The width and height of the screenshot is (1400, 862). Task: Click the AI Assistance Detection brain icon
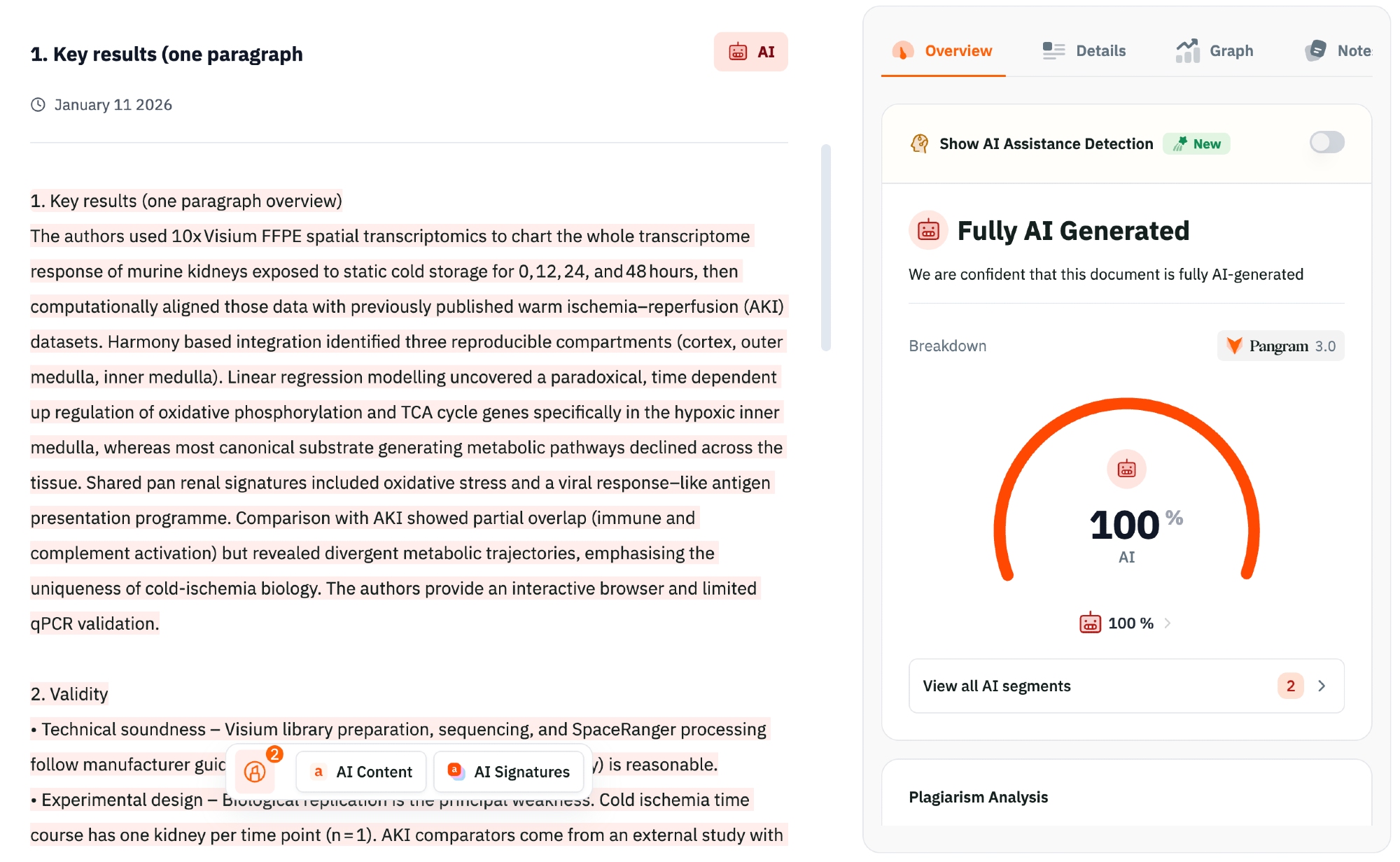tap(919, 143)
